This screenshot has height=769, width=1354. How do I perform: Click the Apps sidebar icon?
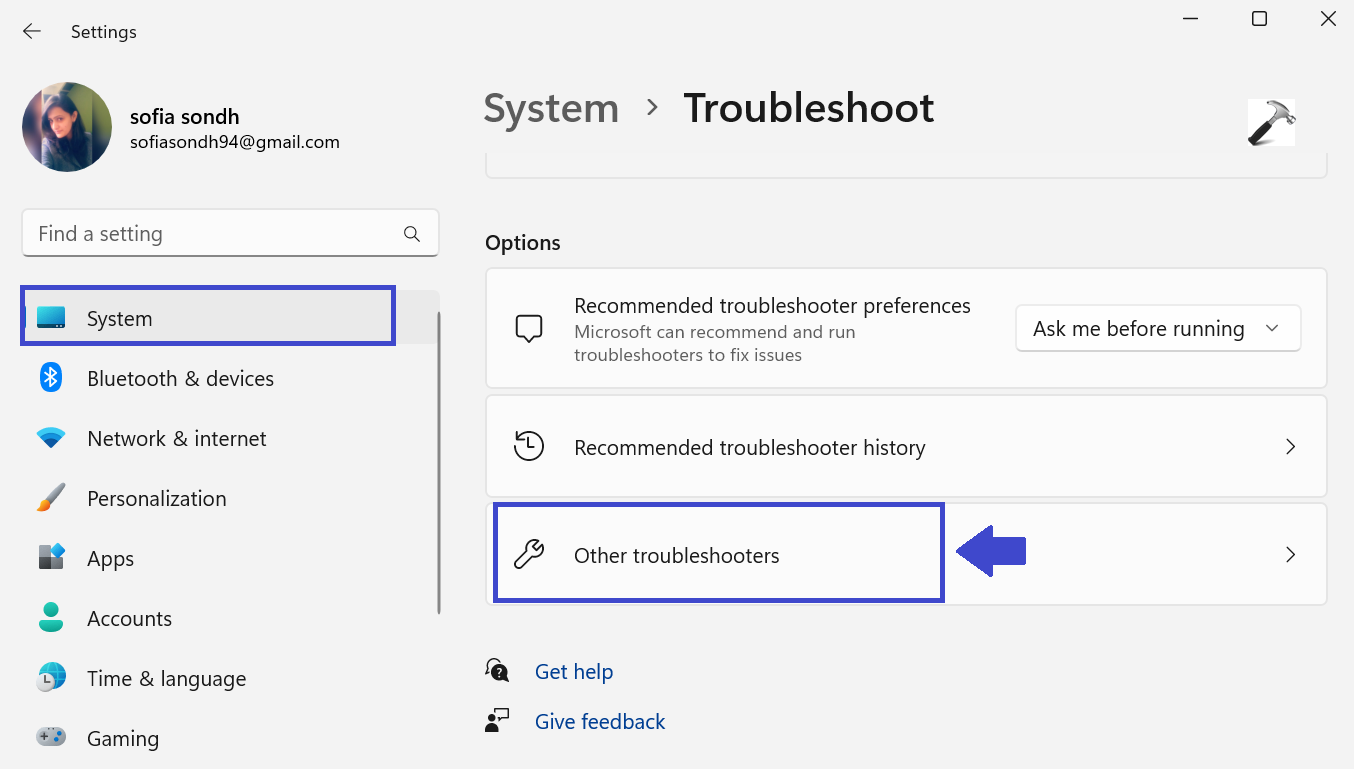51,557
